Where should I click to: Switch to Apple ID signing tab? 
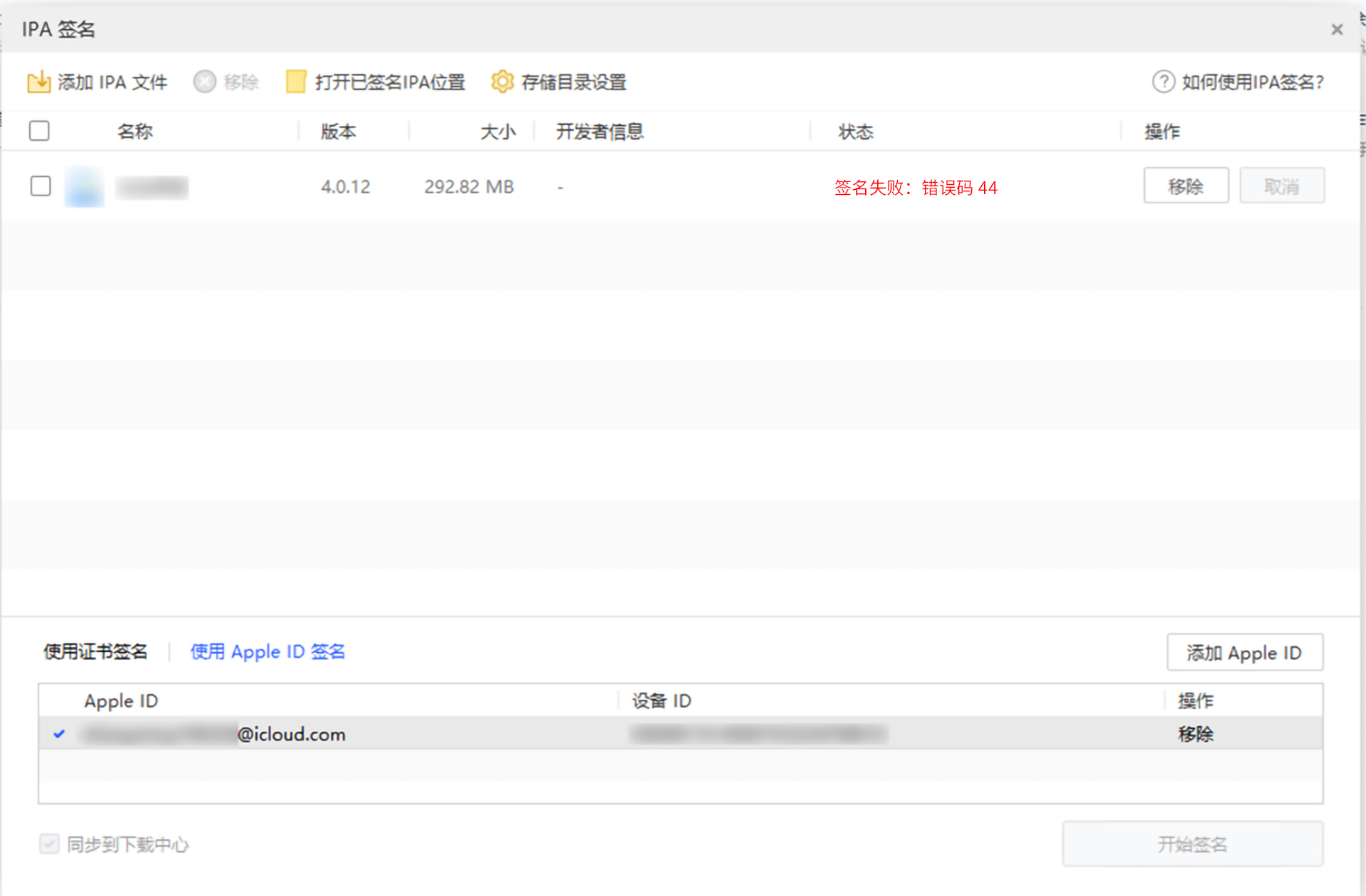click(x=268, y=651)
